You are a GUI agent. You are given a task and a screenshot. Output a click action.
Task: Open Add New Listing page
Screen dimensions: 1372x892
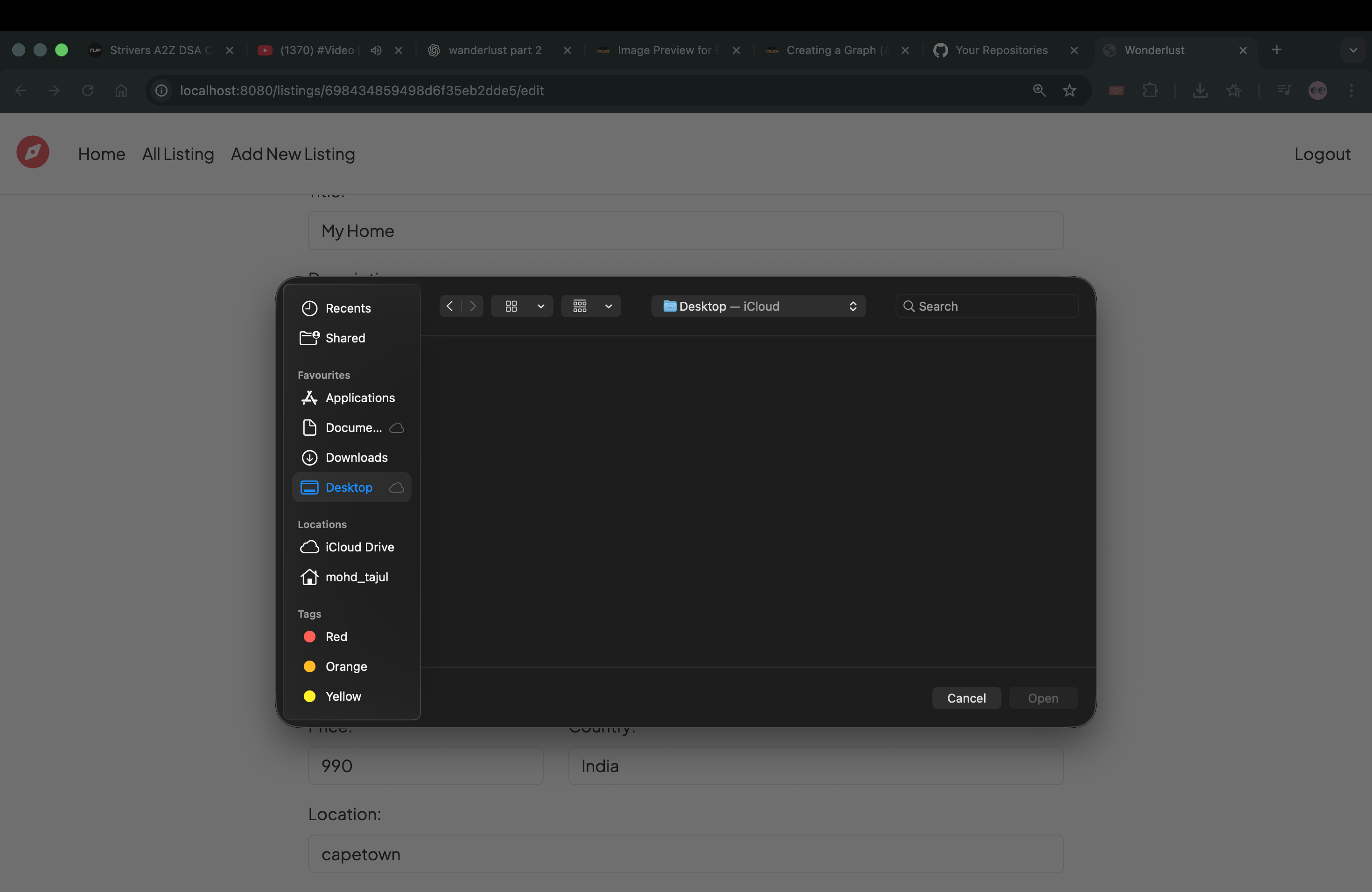pyautogui.click(x=293, y=154)
